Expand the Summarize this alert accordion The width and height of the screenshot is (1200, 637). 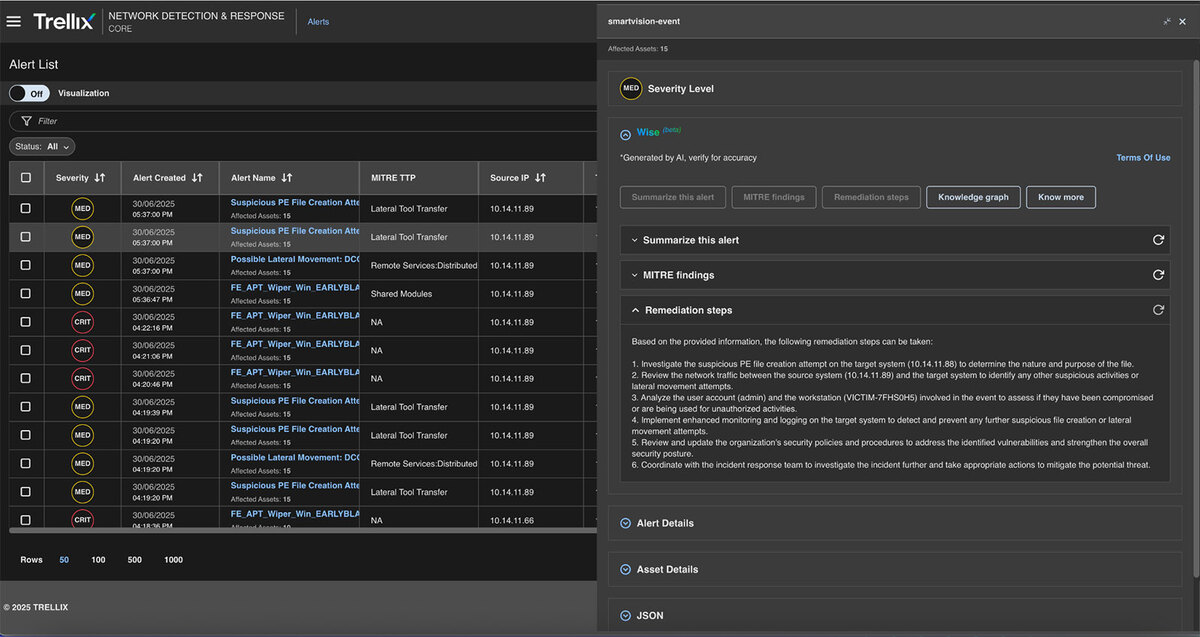pos(894,240)
